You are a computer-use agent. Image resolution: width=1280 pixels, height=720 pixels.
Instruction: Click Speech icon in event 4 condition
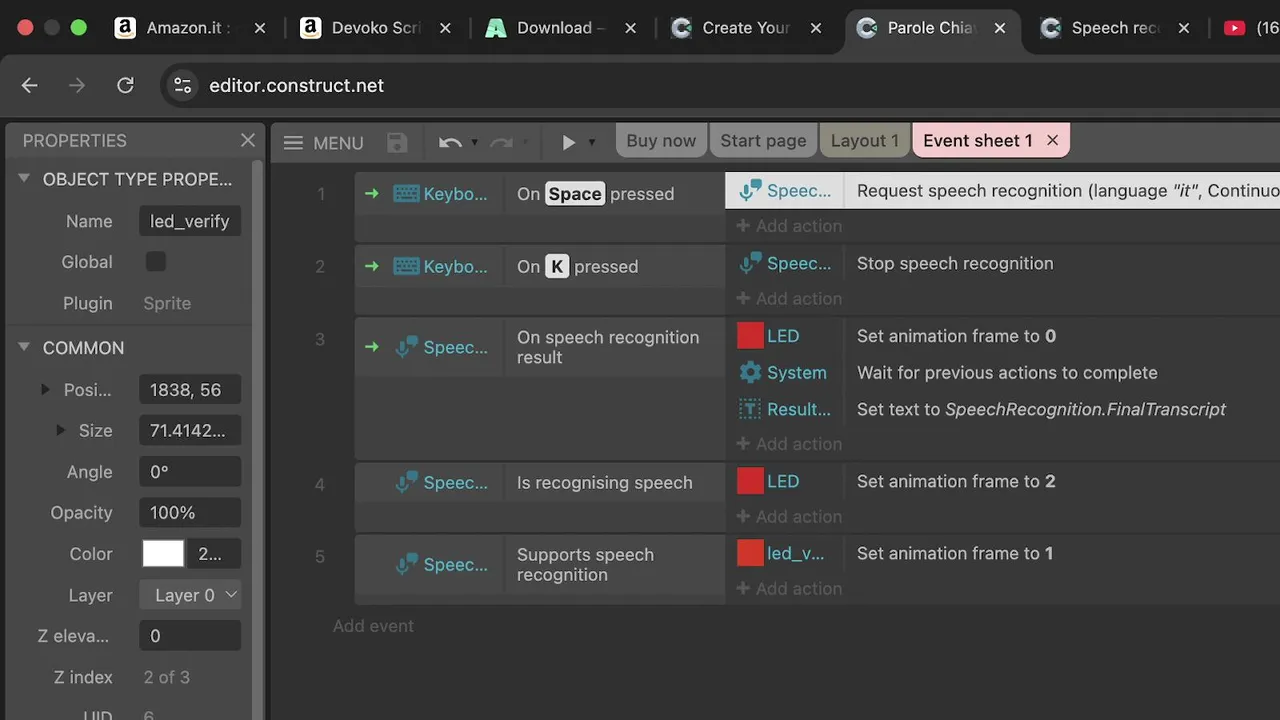point(406,483)
